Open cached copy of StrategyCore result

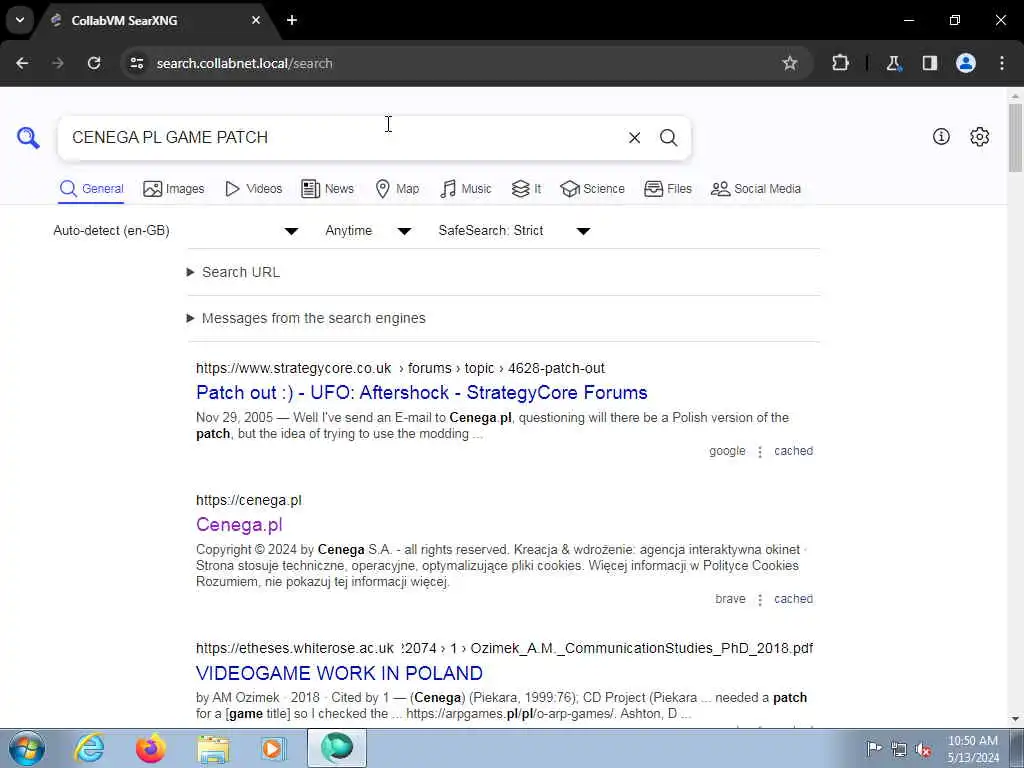point(793,451)
